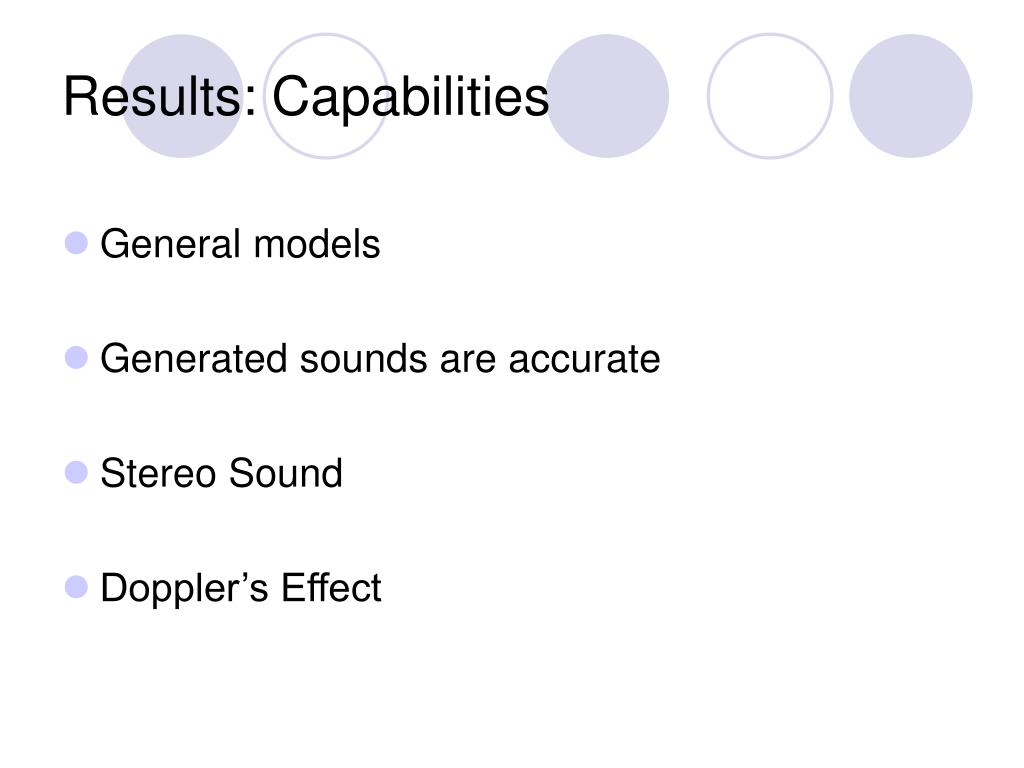Click the word Sound in the third bullet
Screen dimensions: 1024x768
(x=285, y=473)
